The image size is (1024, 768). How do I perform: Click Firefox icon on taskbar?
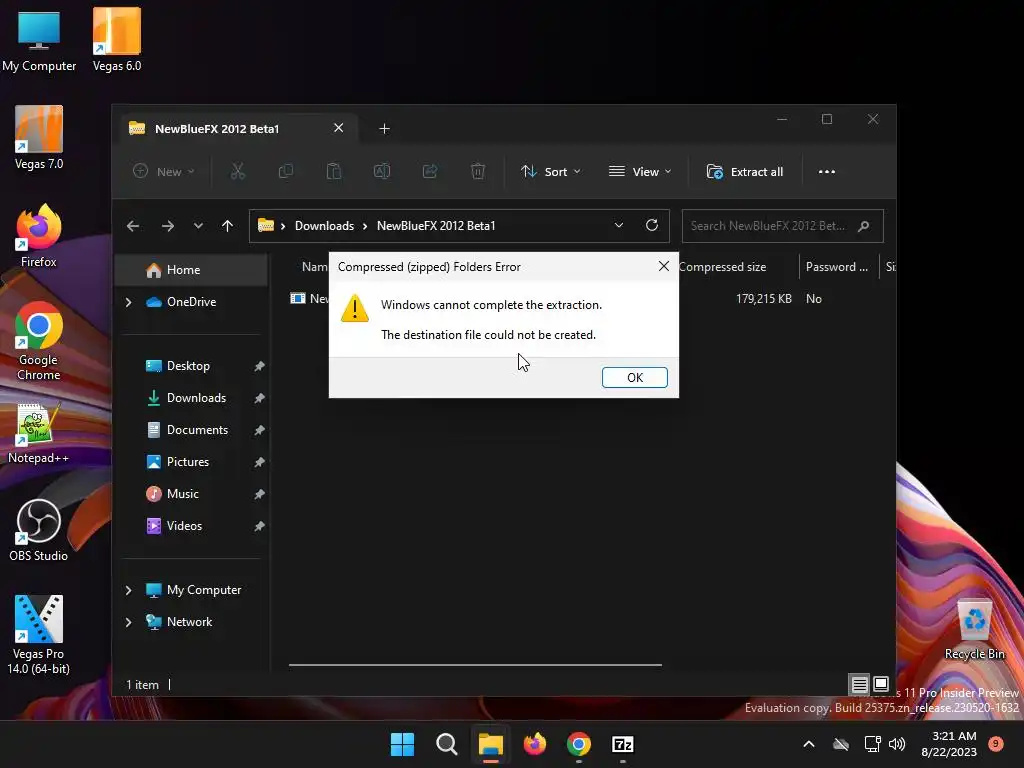(x=535, y=744)
